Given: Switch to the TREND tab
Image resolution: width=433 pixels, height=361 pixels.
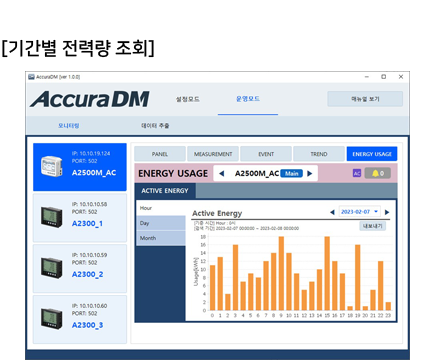Looking at the screenshot, I should [319, 154].
